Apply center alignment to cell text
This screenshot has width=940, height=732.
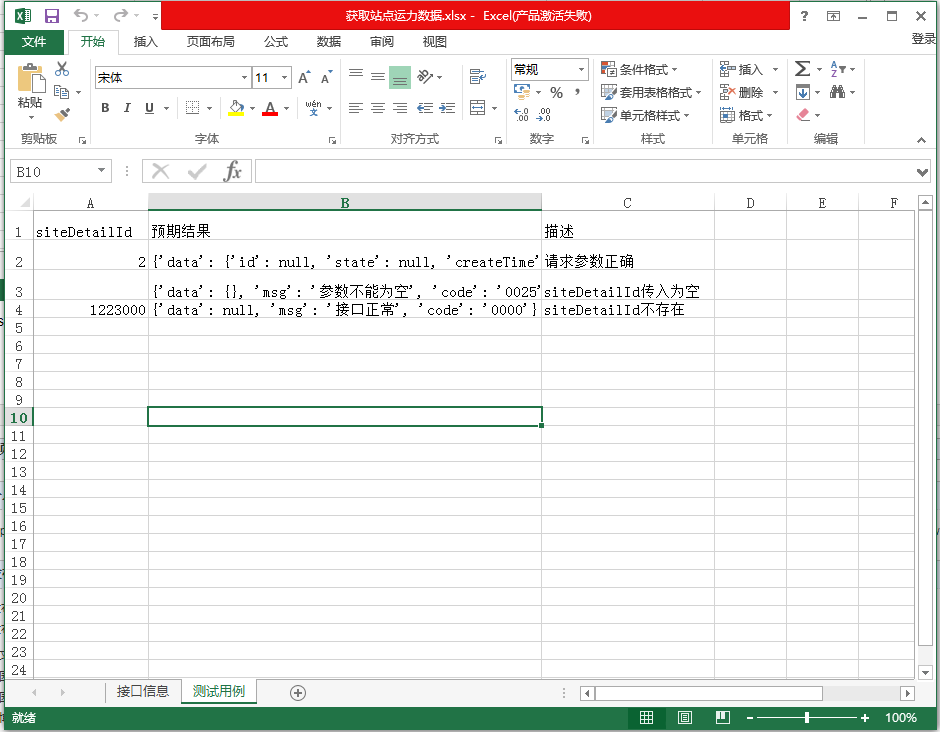(x=377, y=107)
